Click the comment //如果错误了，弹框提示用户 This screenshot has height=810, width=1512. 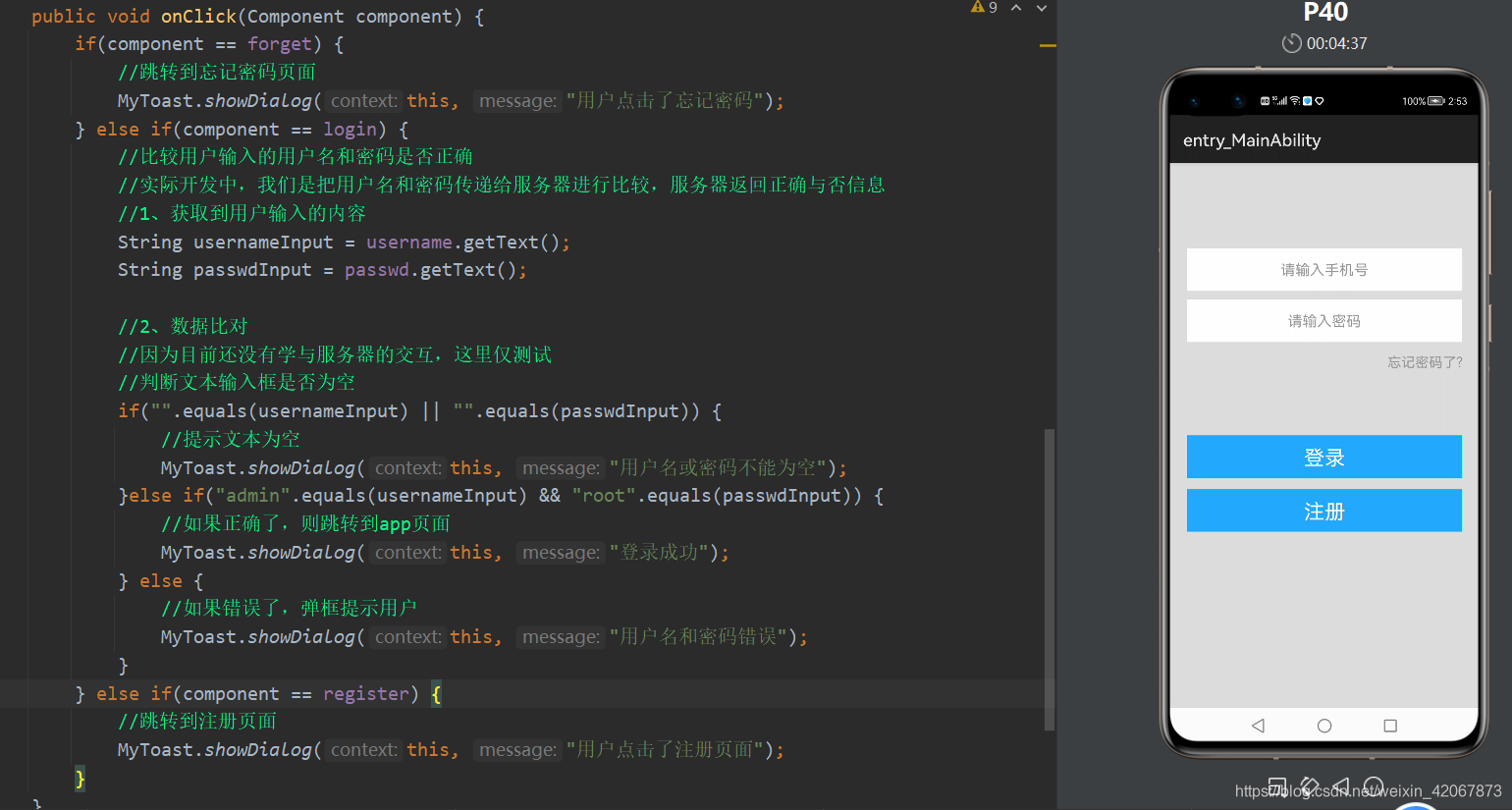point(289,609)
